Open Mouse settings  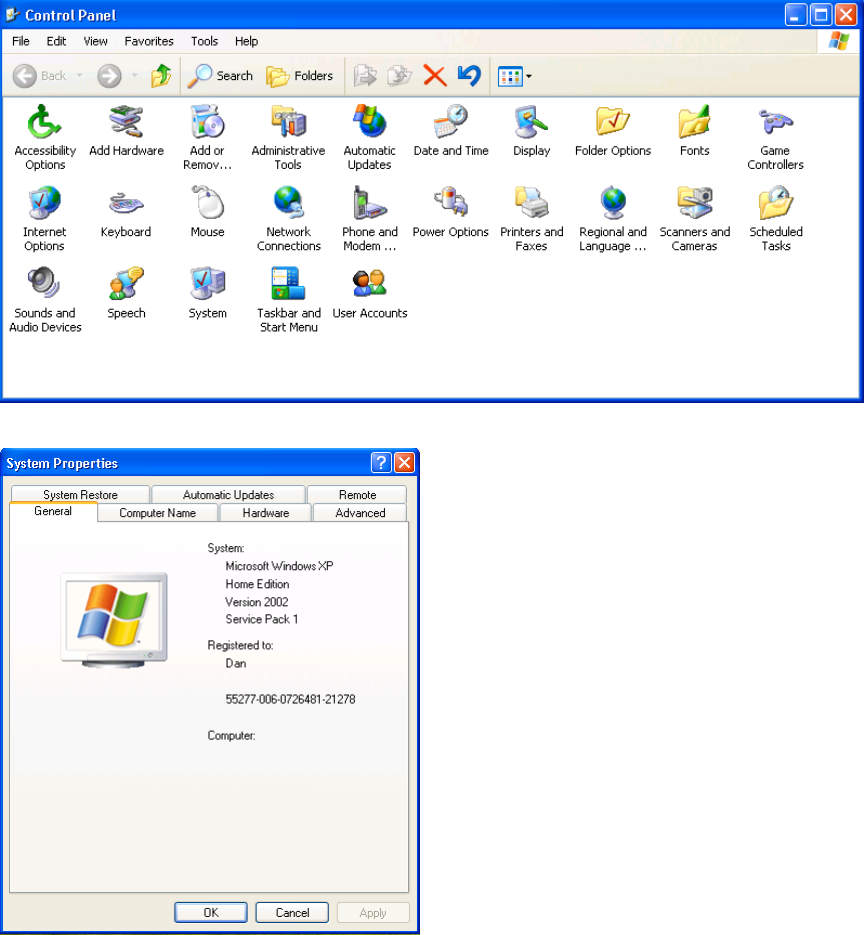pyautogui.click(x=207, y=212)
